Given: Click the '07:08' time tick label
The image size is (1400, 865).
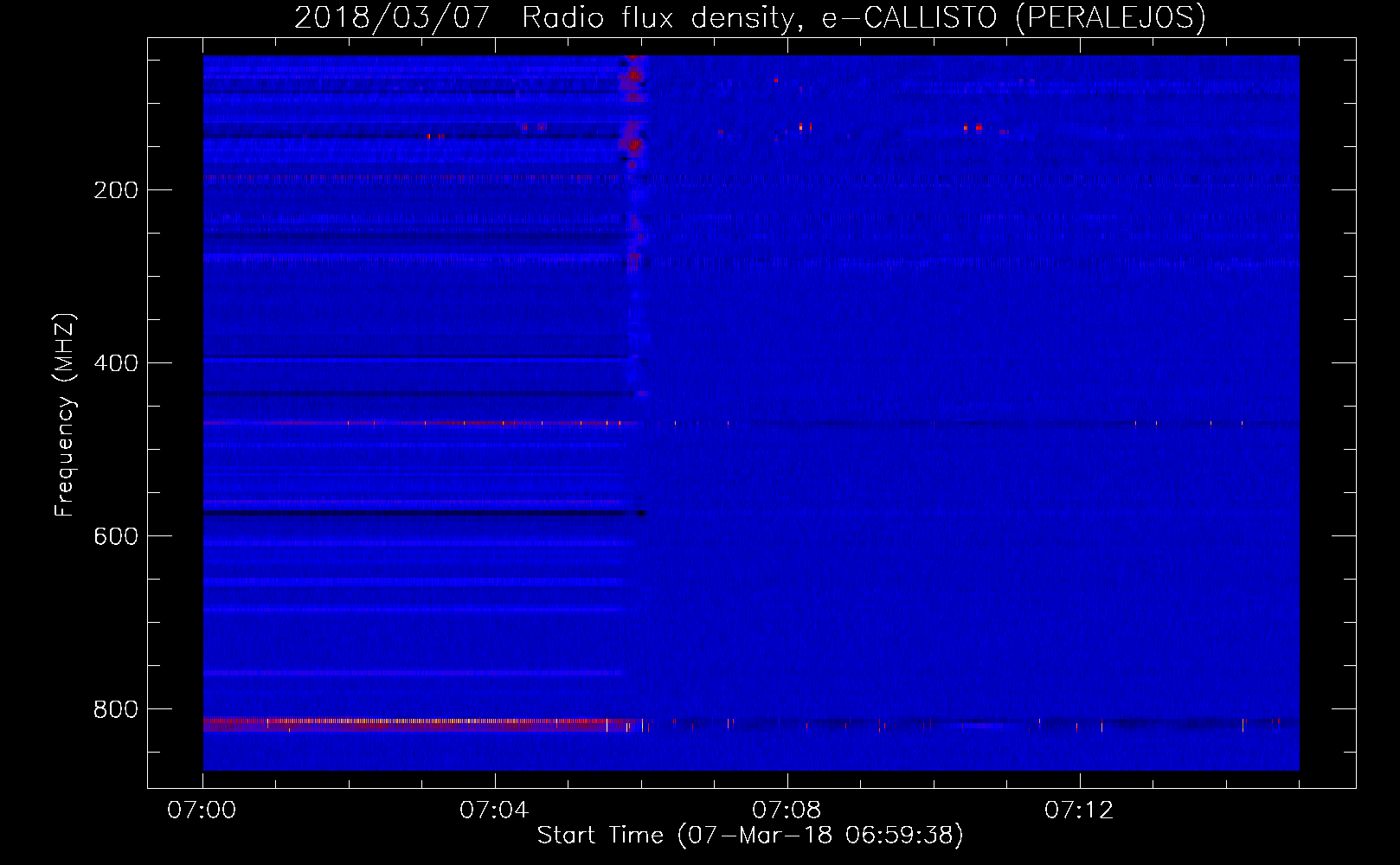Looking at the screenshot, I should pos(787,811).
